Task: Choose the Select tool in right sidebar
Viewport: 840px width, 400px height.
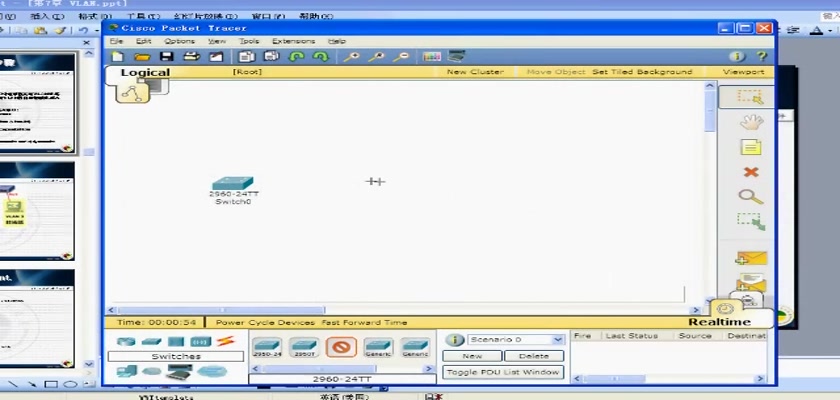Action: [749, 97]
